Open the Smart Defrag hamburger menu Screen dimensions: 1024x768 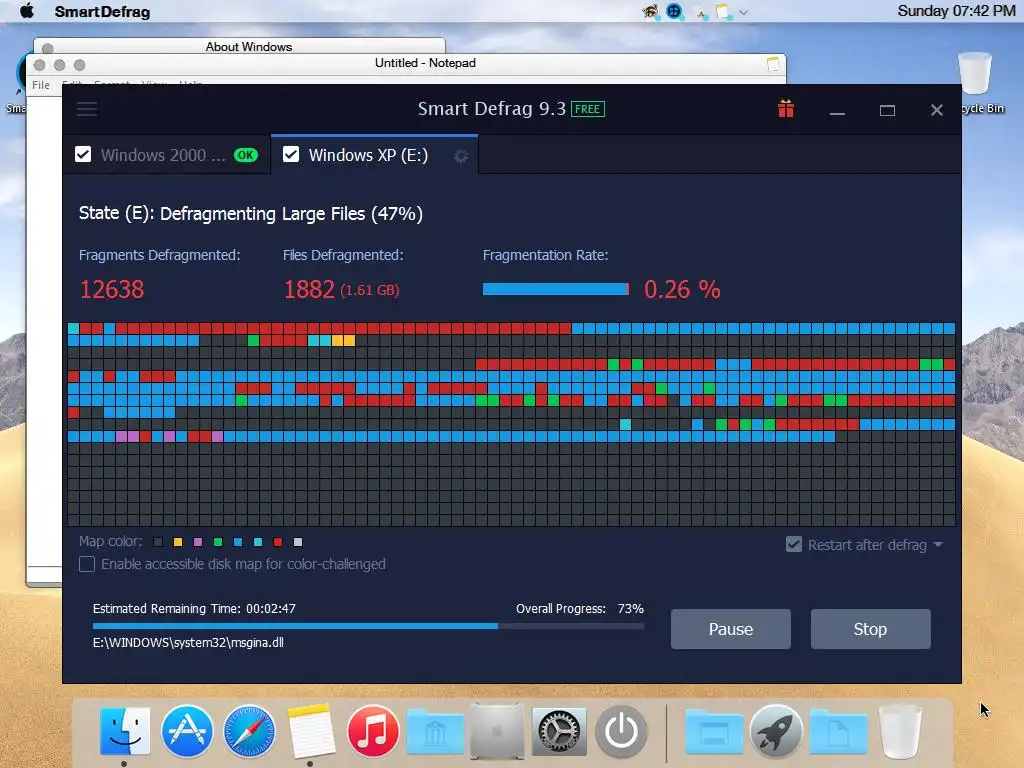87,109
